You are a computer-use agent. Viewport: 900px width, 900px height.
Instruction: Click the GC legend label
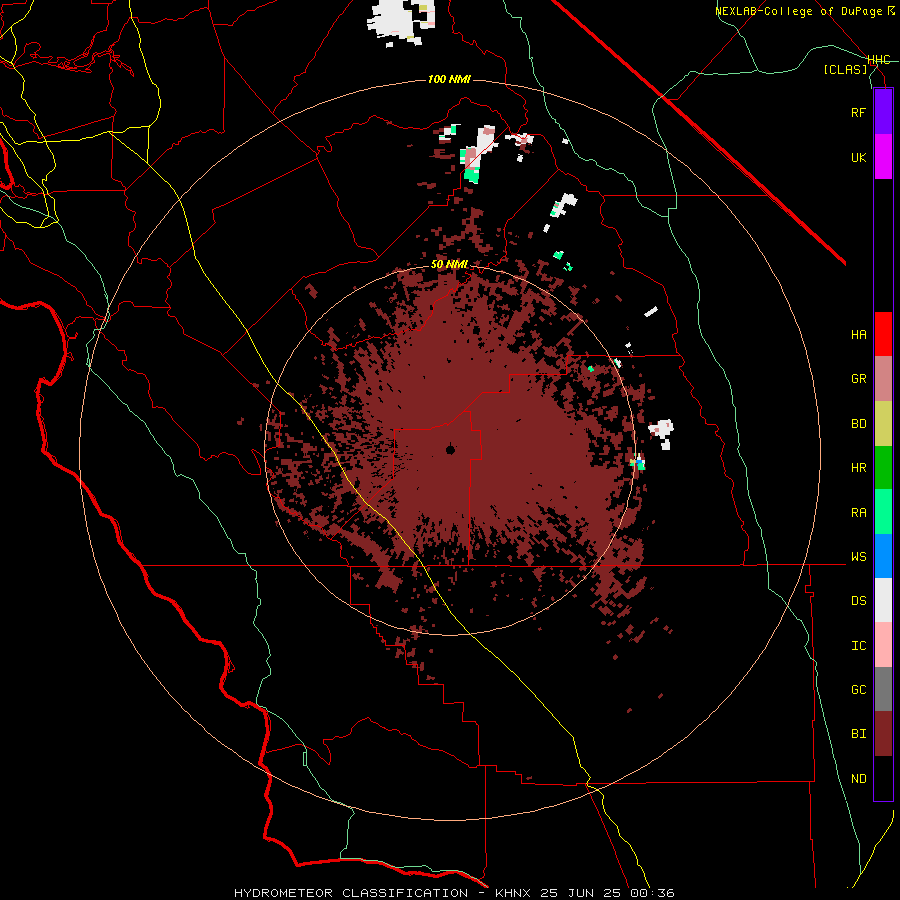pyautogui.click(x=858, y=690)
